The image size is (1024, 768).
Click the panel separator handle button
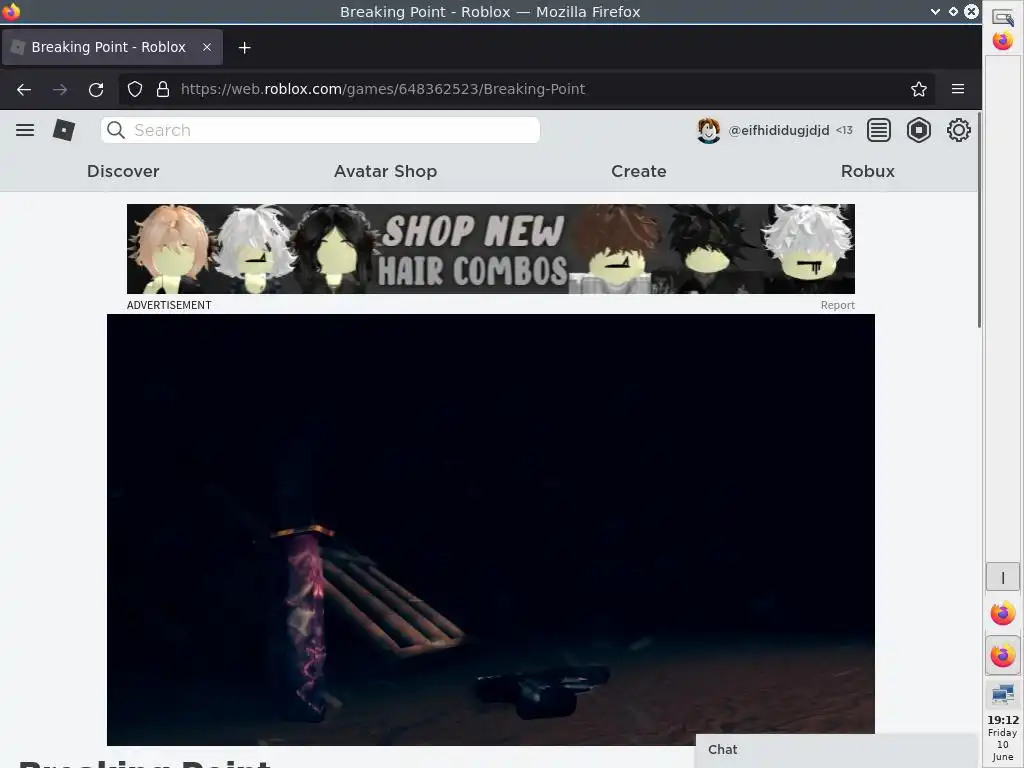point(1002,577)
